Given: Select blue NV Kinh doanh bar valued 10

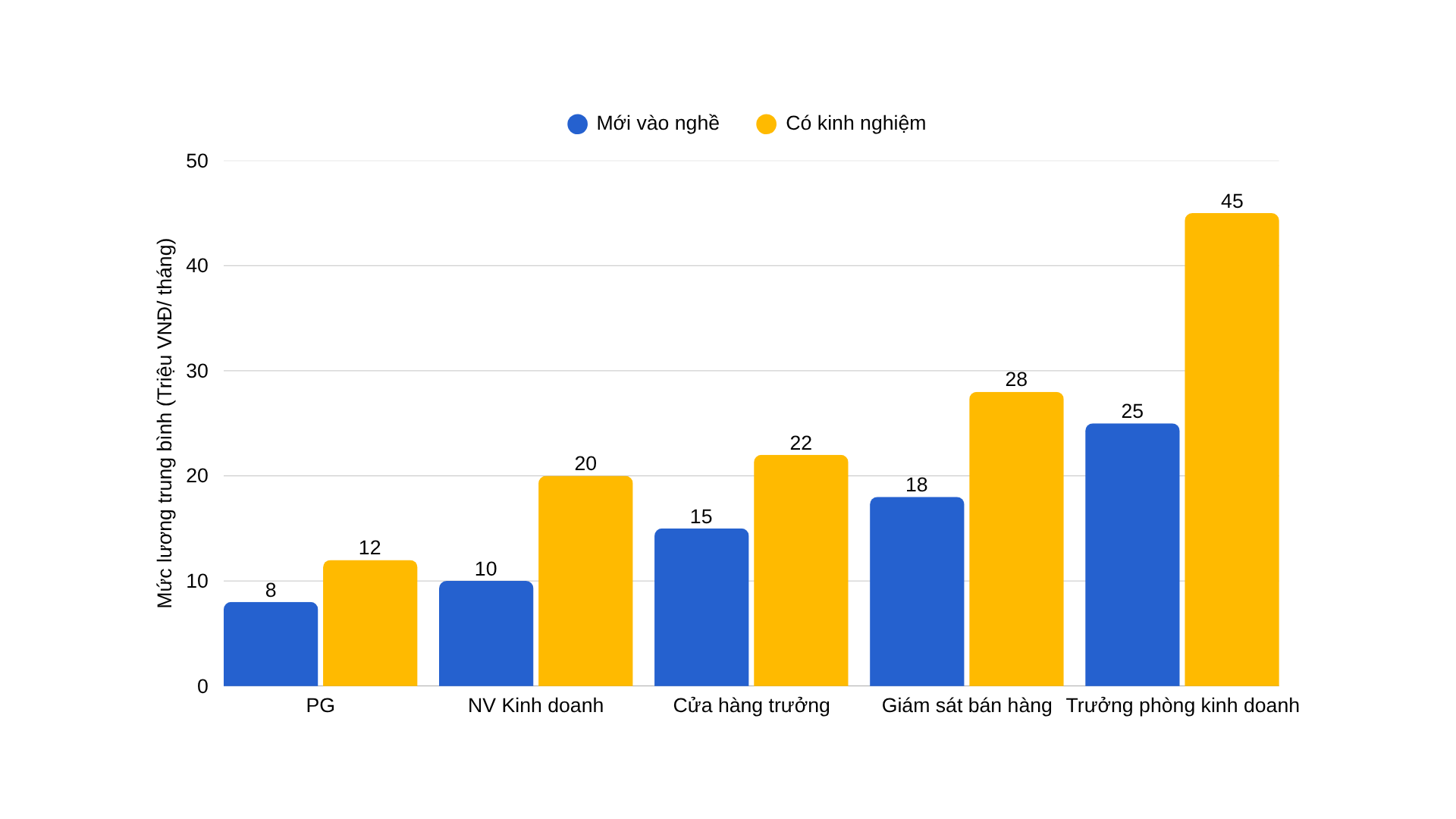Looking at the screenshot, I should click(486, 633).
